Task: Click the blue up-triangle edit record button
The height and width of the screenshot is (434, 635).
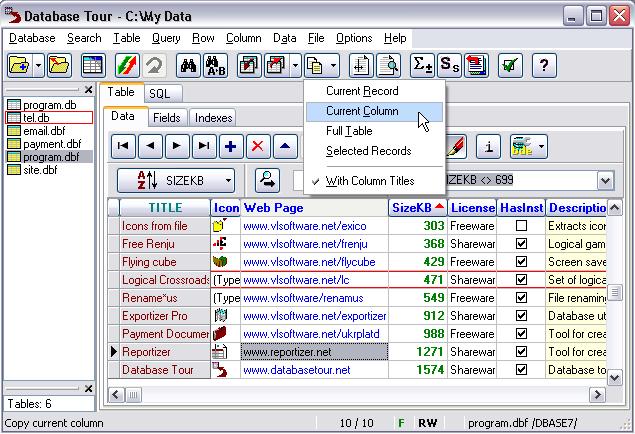Action: (x=285, y=146)
